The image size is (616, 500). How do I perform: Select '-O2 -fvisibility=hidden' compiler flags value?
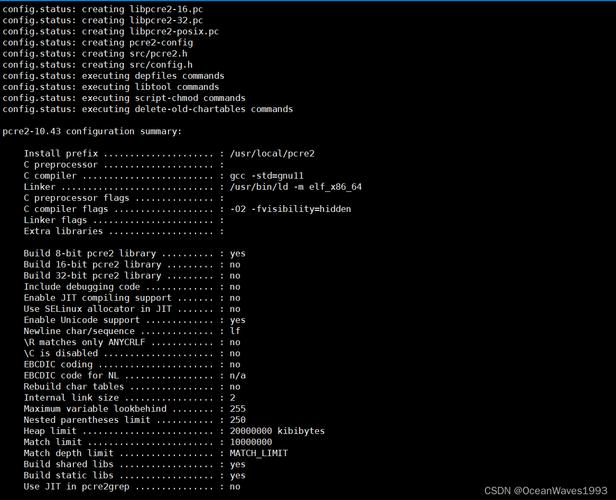291,209
